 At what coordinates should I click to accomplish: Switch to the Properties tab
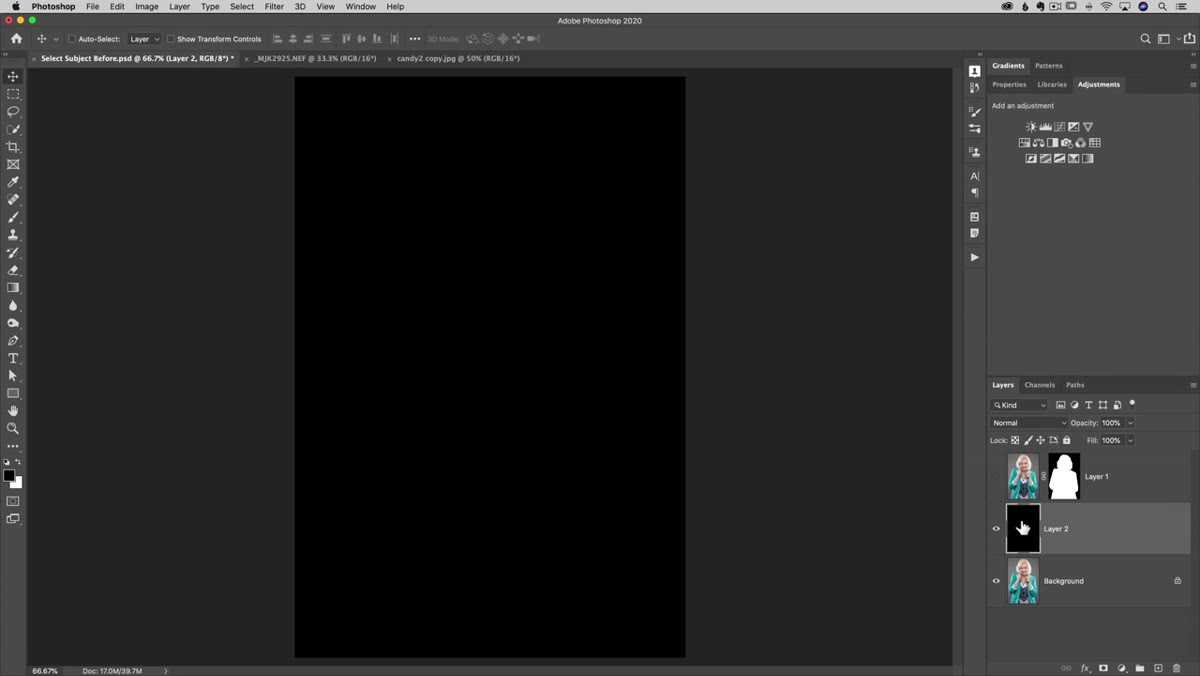pos(1009,85)
